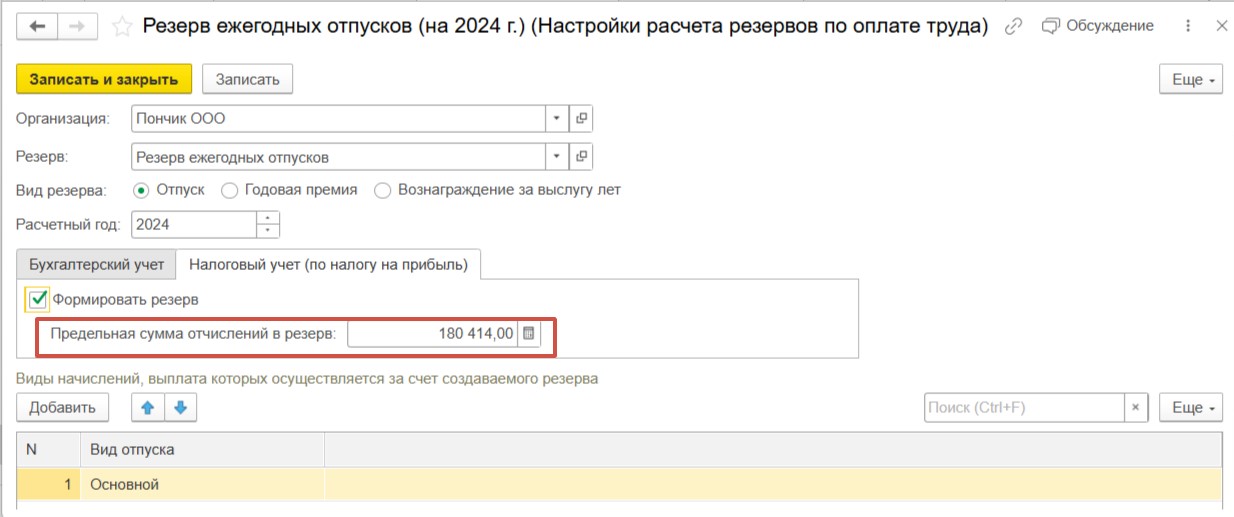Image resolution: width=1234 pixels, height=517 pixels.
Task: Expand the Организация dropdown list
Action: pos(557,119)
